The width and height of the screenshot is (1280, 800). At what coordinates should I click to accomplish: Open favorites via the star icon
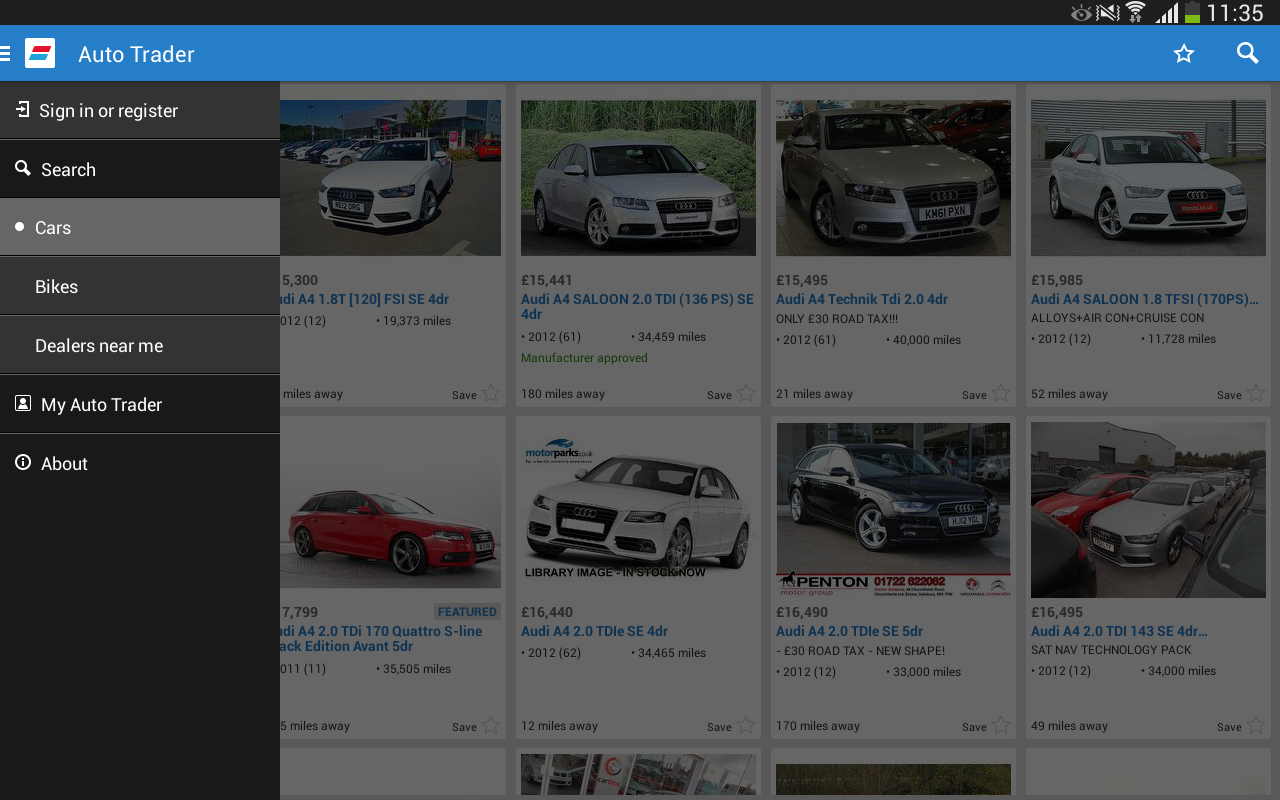(x=1184, y=53)
